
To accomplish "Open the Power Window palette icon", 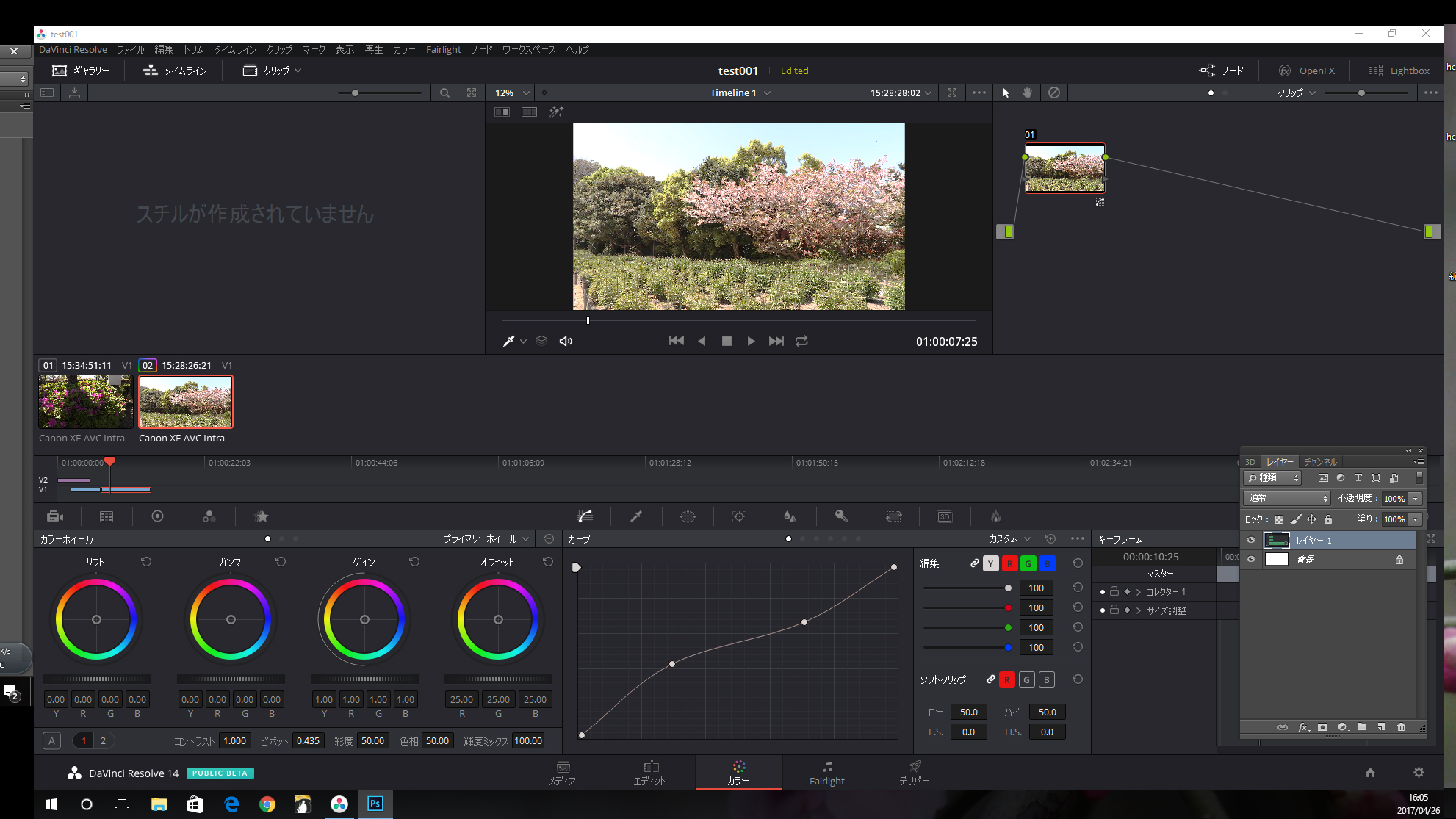I will pyautogui.click(x=688, y=516).
